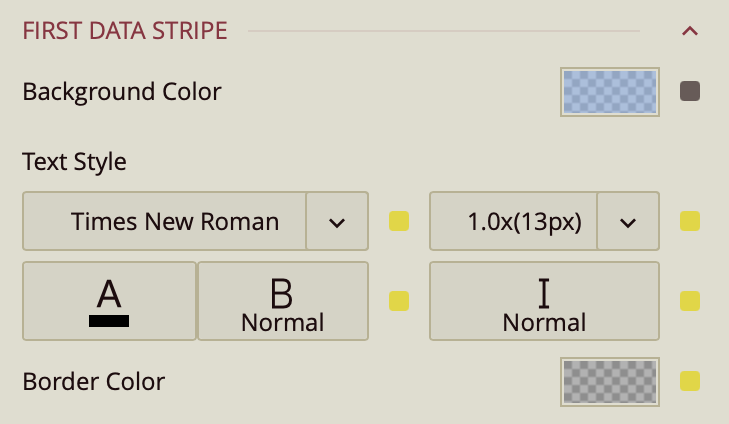Click the FIRST DATA STRIPE section title
Image resolution: width=729 pixels, height=424 pixels.
click(x=125, y=31)
